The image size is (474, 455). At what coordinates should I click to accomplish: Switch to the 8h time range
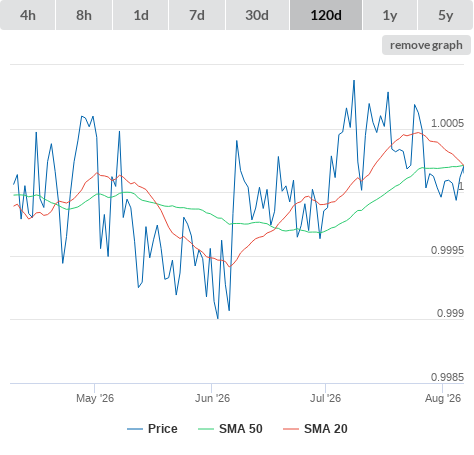pos(84,15)
